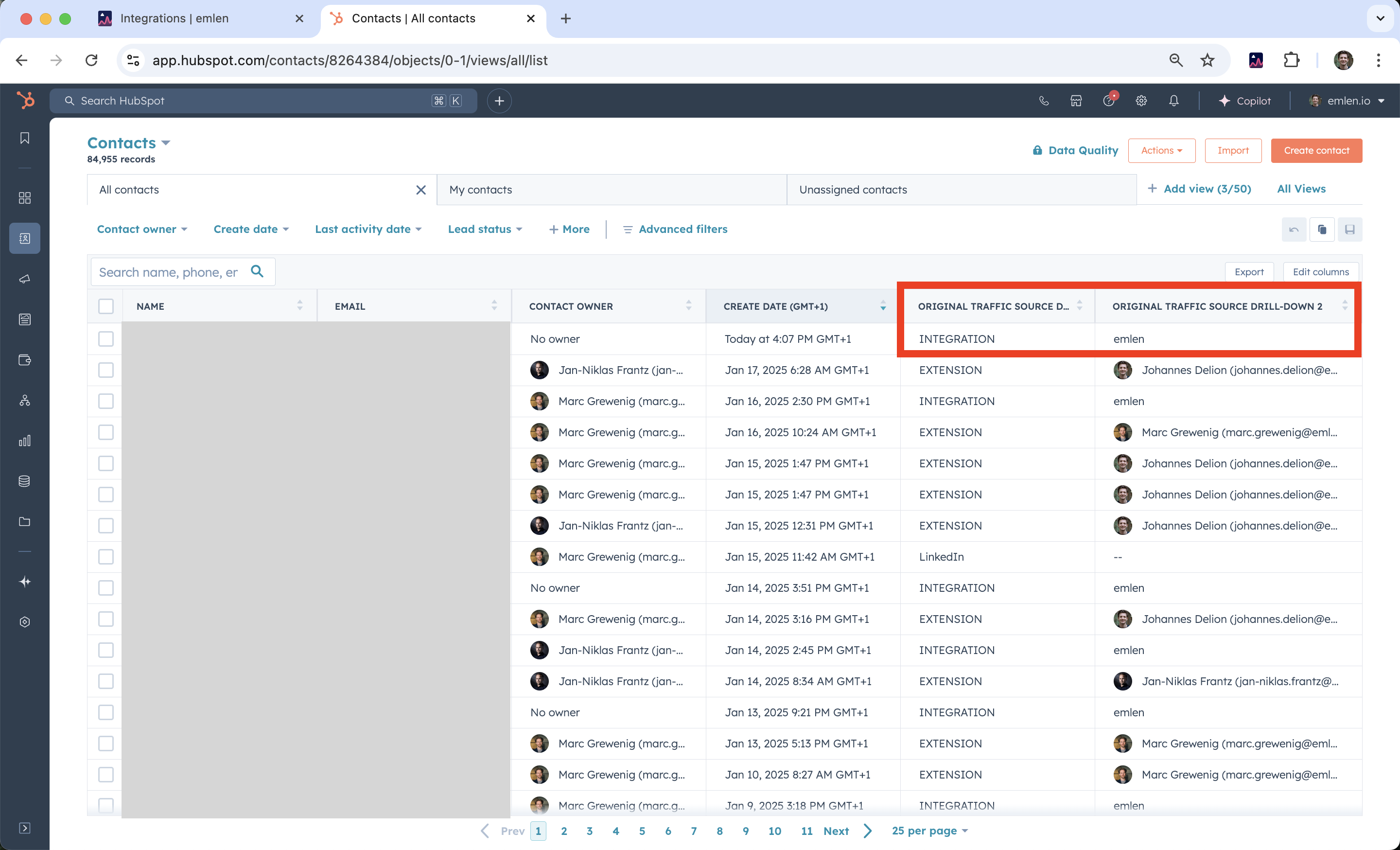Viewport: 1400px width, 850px height.
Task: Sort by the Create Date column
Action: [775, 306]
